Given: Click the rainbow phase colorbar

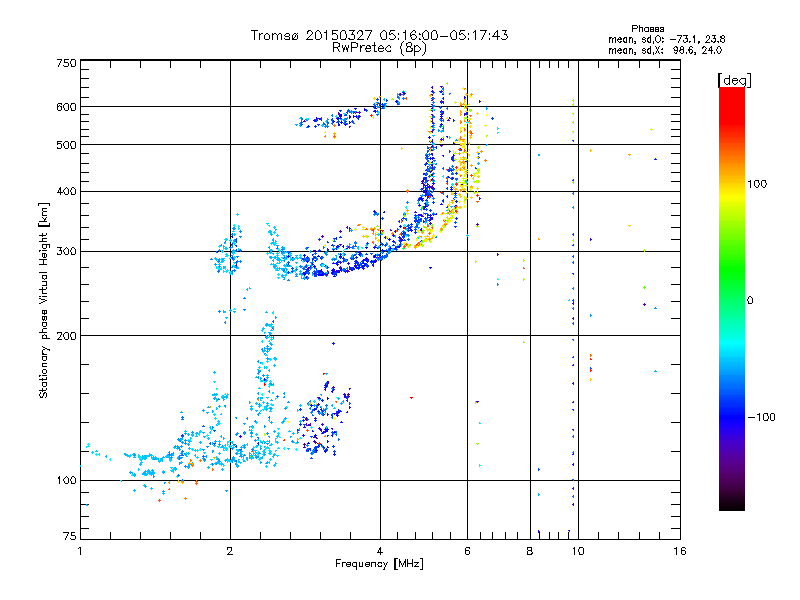Looking at the screenshot, I should (732, 298).
